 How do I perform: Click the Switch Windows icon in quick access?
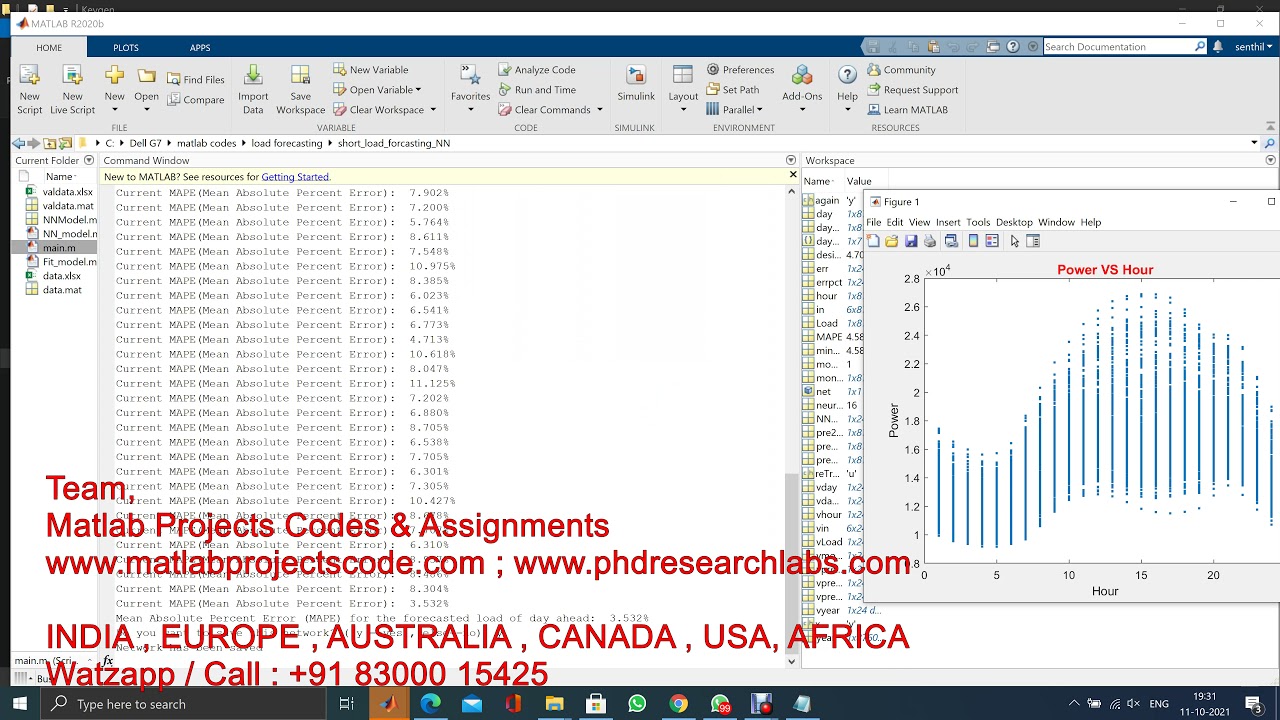coord(993,47)
